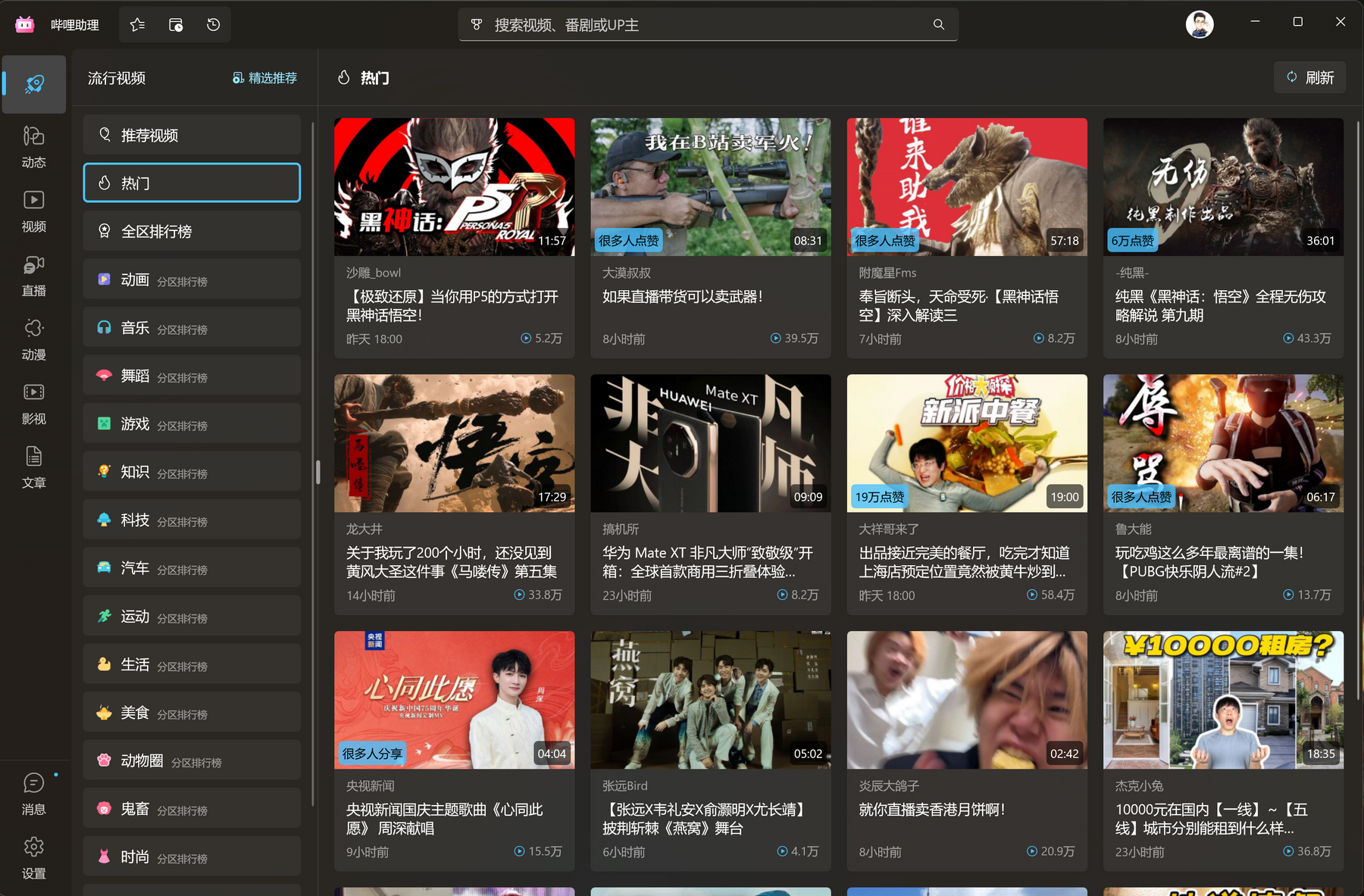Open the 动态 section in the sidebar
Screen dimensions: 1364x896
pyautogui.click(x=33, y=146)
